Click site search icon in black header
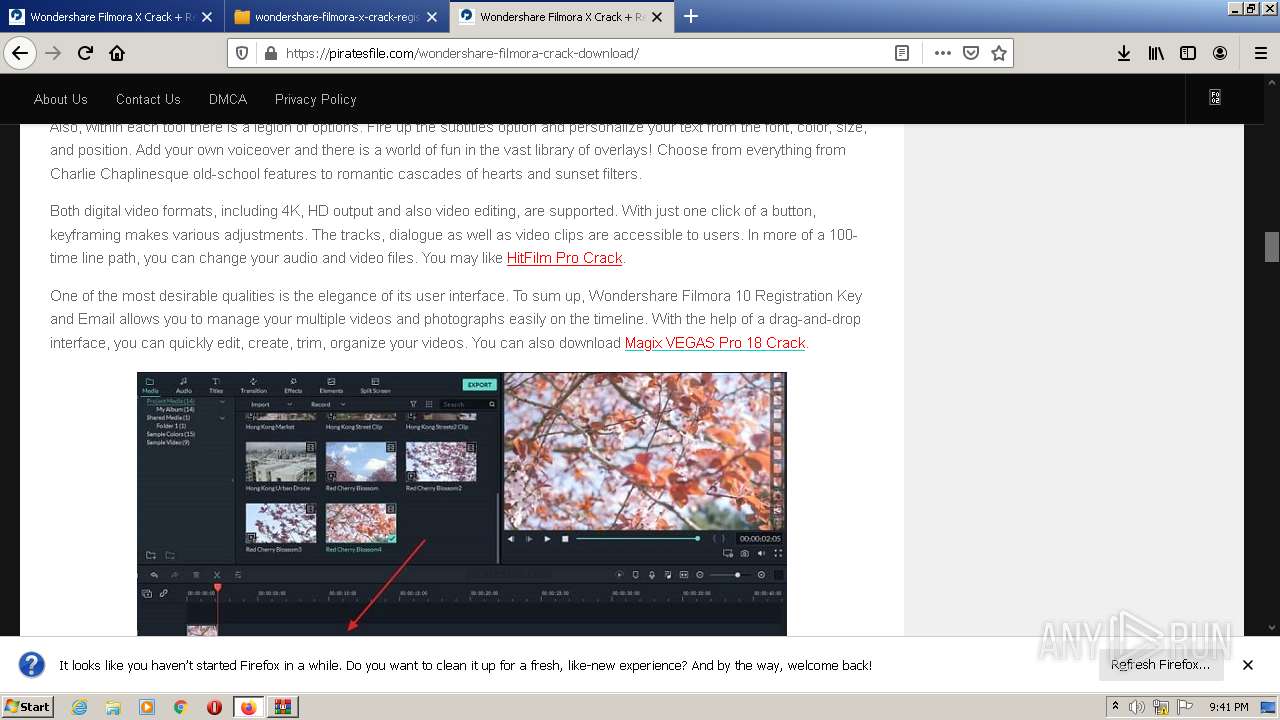Image resolution: width=1280 pixels, height=720 pixels. pyautogui.click(x=1215, y=98)
